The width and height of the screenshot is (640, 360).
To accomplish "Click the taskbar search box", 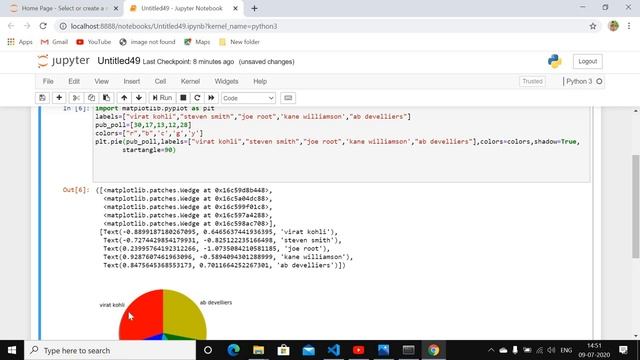I will (x=110, y=350).
